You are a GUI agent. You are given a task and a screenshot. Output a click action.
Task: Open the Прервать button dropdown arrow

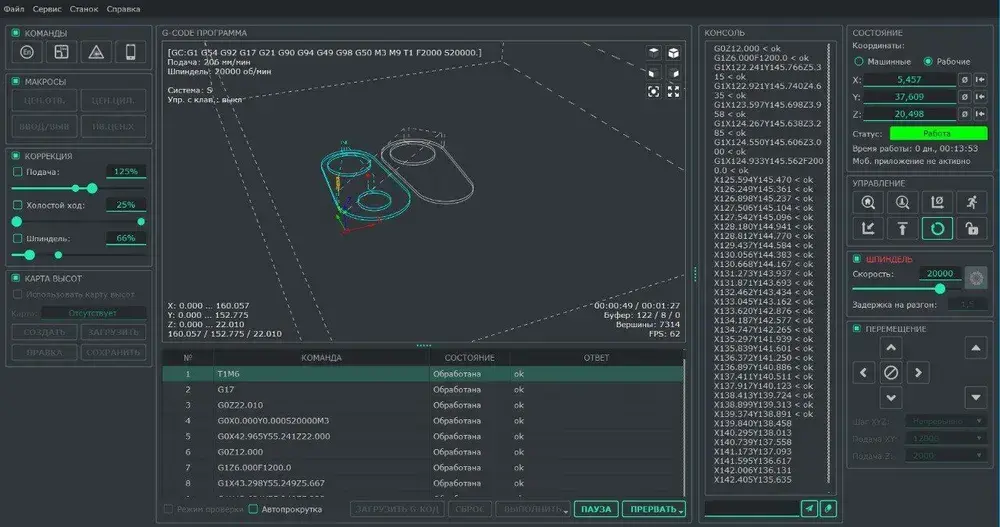(x=681, y=510)
